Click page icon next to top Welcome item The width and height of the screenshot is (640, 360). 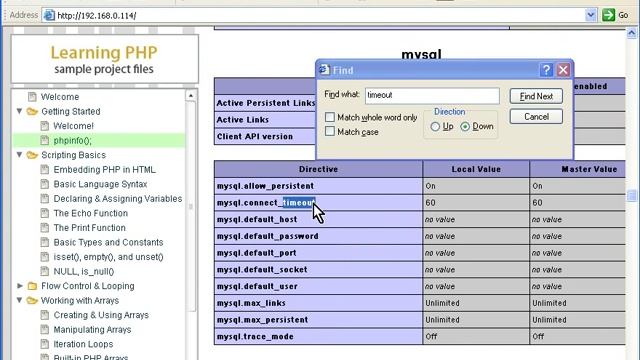[x=32, y=97]
